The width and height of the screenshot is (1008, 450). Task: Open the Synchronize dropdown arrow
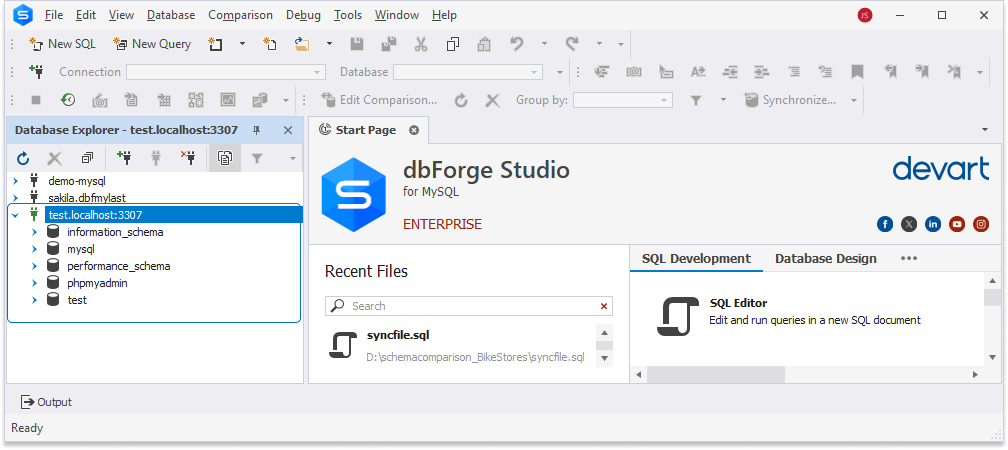(x=854, y=100)
